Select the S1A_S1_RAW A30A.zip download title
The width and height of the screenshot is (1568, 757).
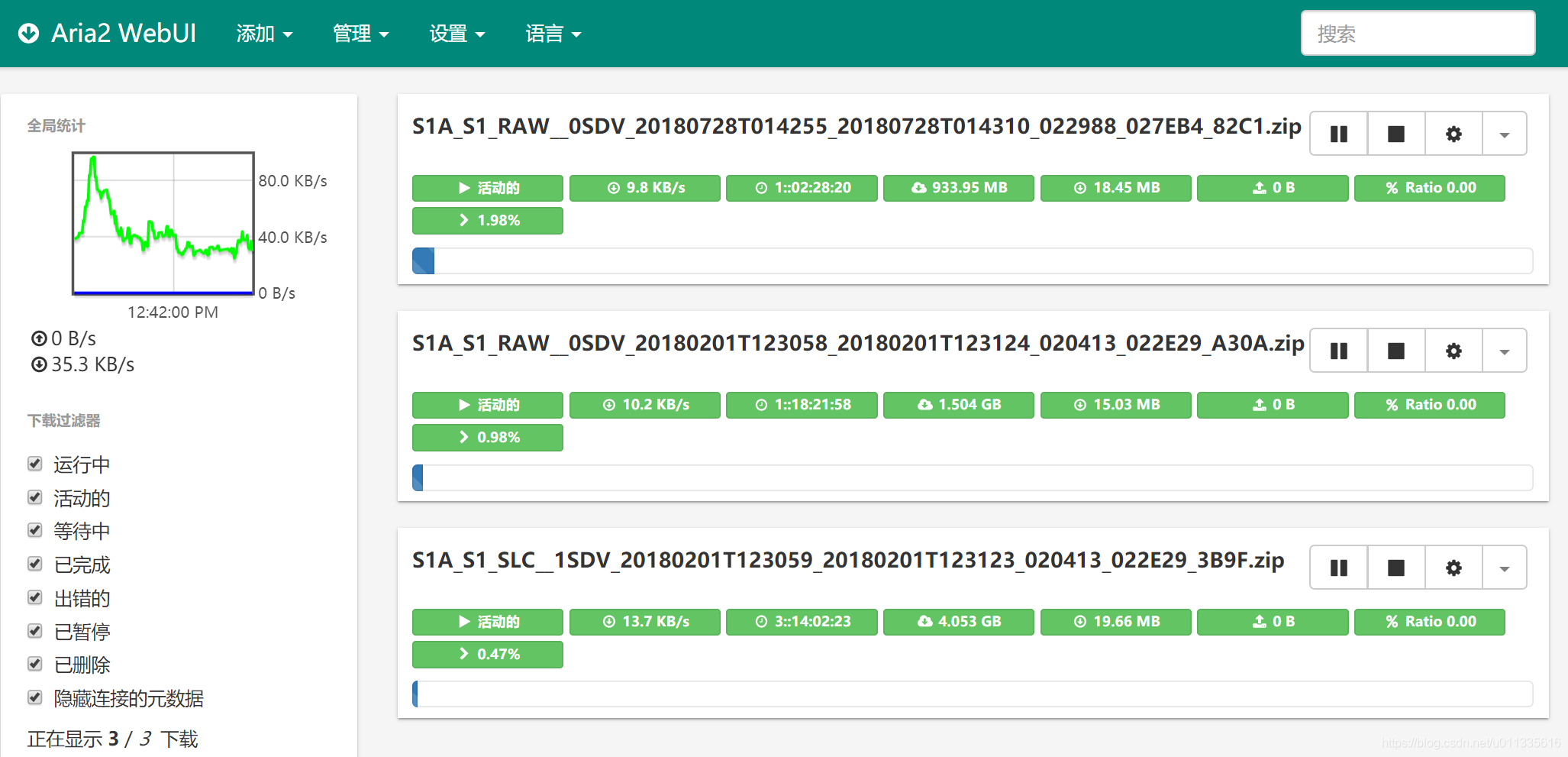[x=858, y=343]
